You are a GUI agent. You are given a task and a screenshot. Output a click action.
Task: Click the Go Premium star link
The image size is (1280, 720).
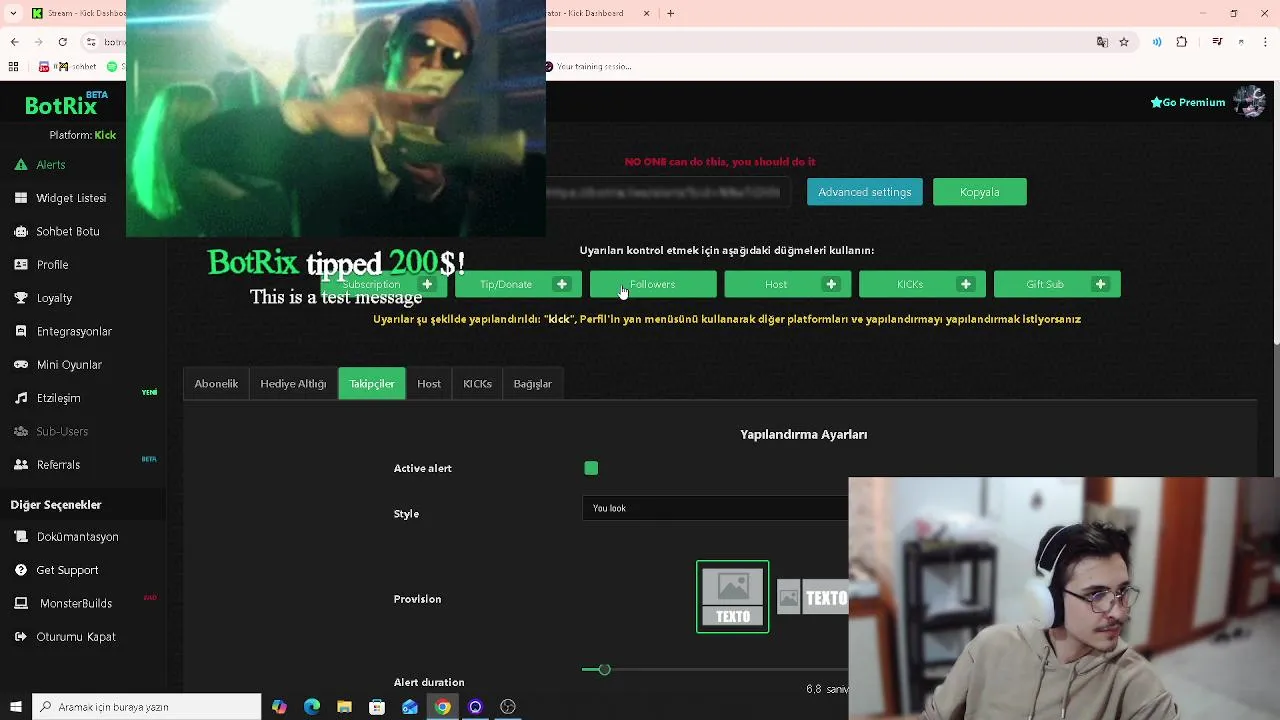click(x=1188, y=102)
